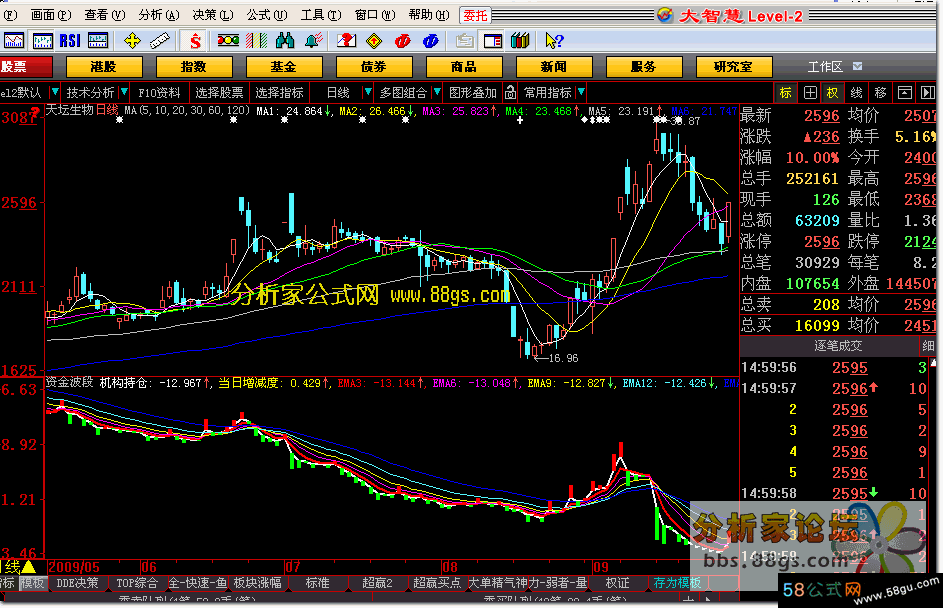Toggle the 标 marker button

(x=785, y=93)
